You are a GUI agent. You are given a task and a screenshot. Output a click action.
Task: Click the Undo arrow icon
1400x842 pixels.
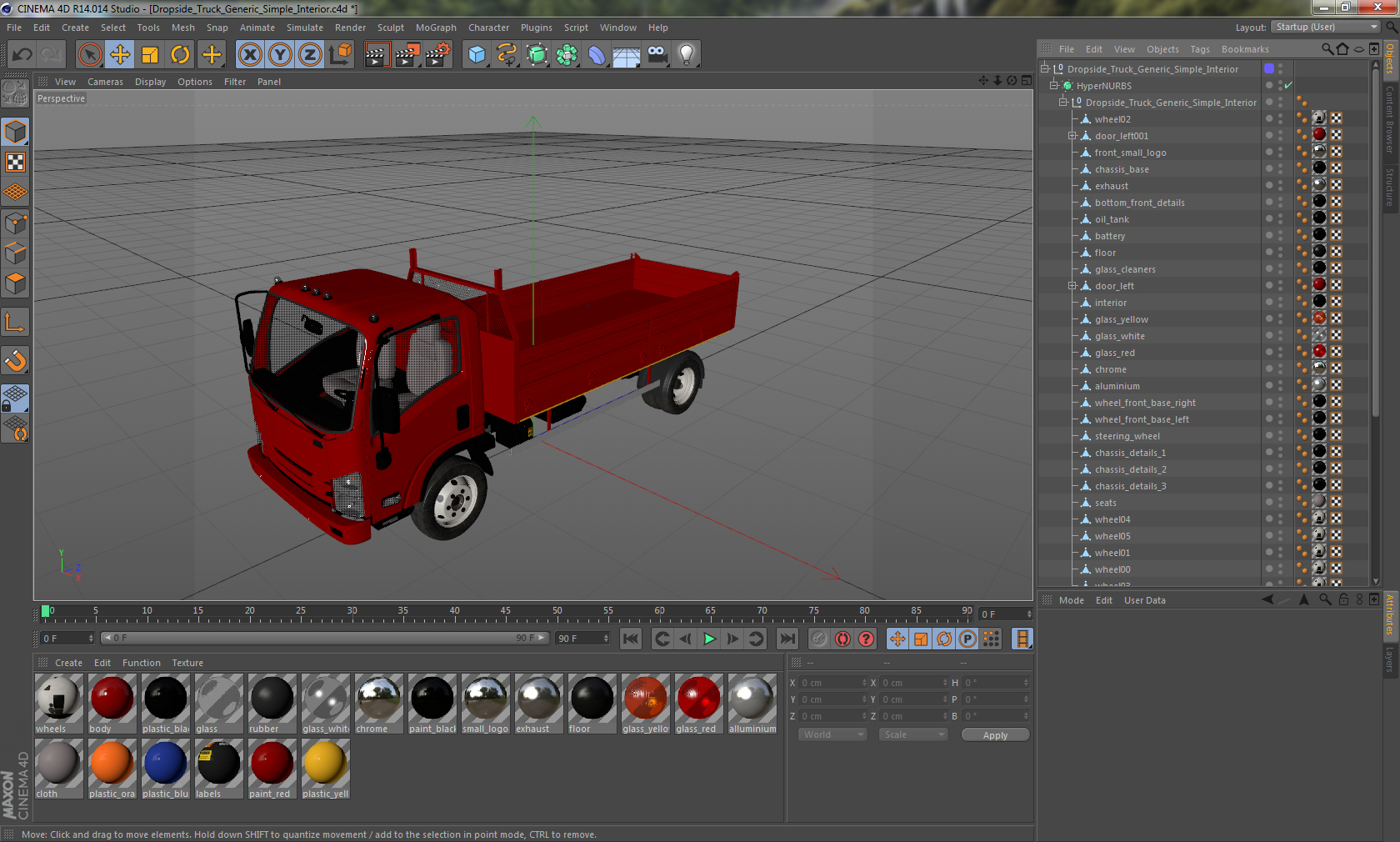click(22, 55)
